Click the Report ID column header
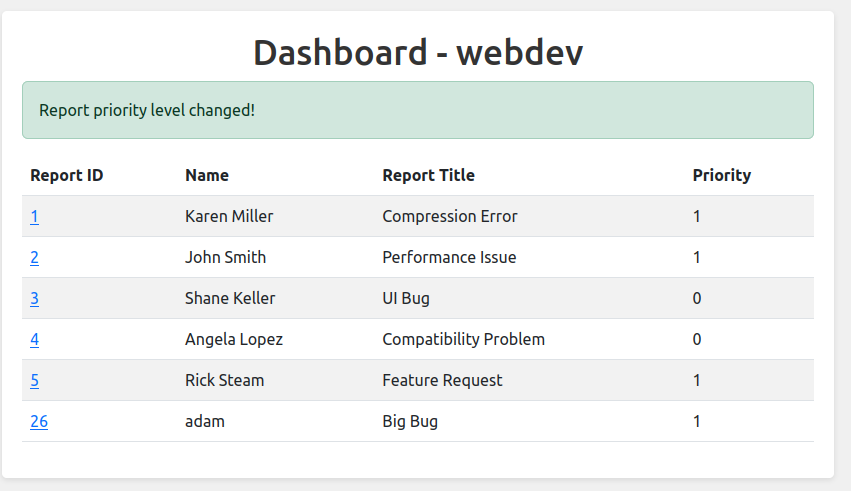Image resolution: width=851 pixels, height=491 pixels. [67, 175]
